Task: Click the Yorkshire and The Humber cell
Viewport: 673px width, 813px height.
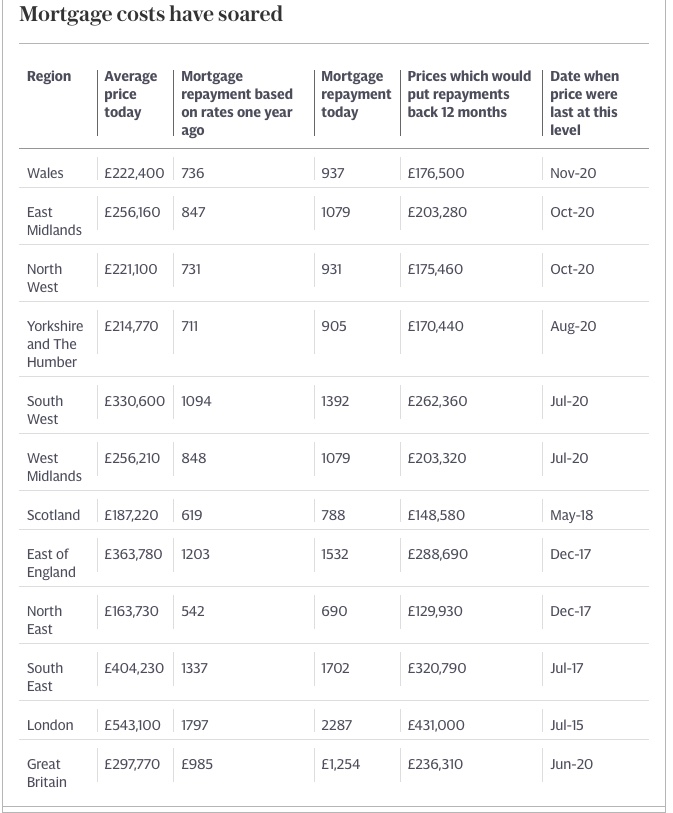Action: pyautogui.click(x=55, y=344)
